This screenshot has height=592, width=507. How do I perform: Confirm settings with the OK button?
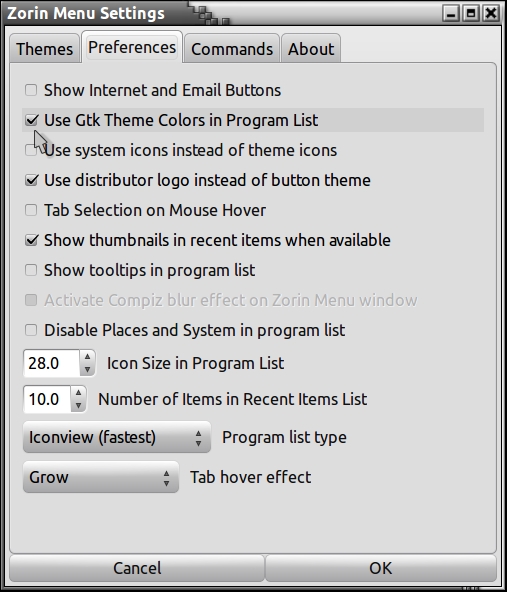click(x=381, y=568)
